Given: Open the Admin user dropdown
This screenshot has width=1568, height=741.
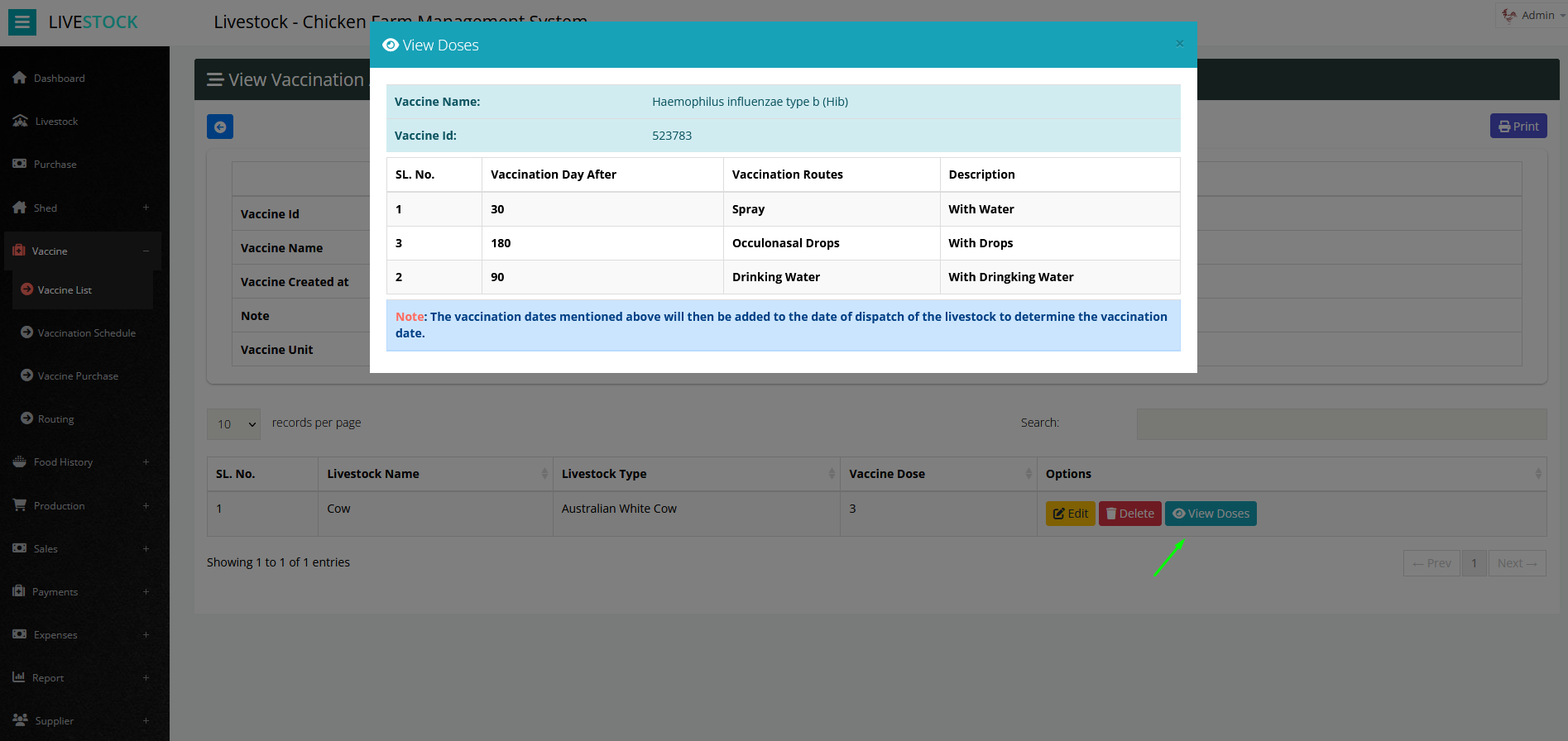Looking at the screenshot, I should (x=1533, y=16).
